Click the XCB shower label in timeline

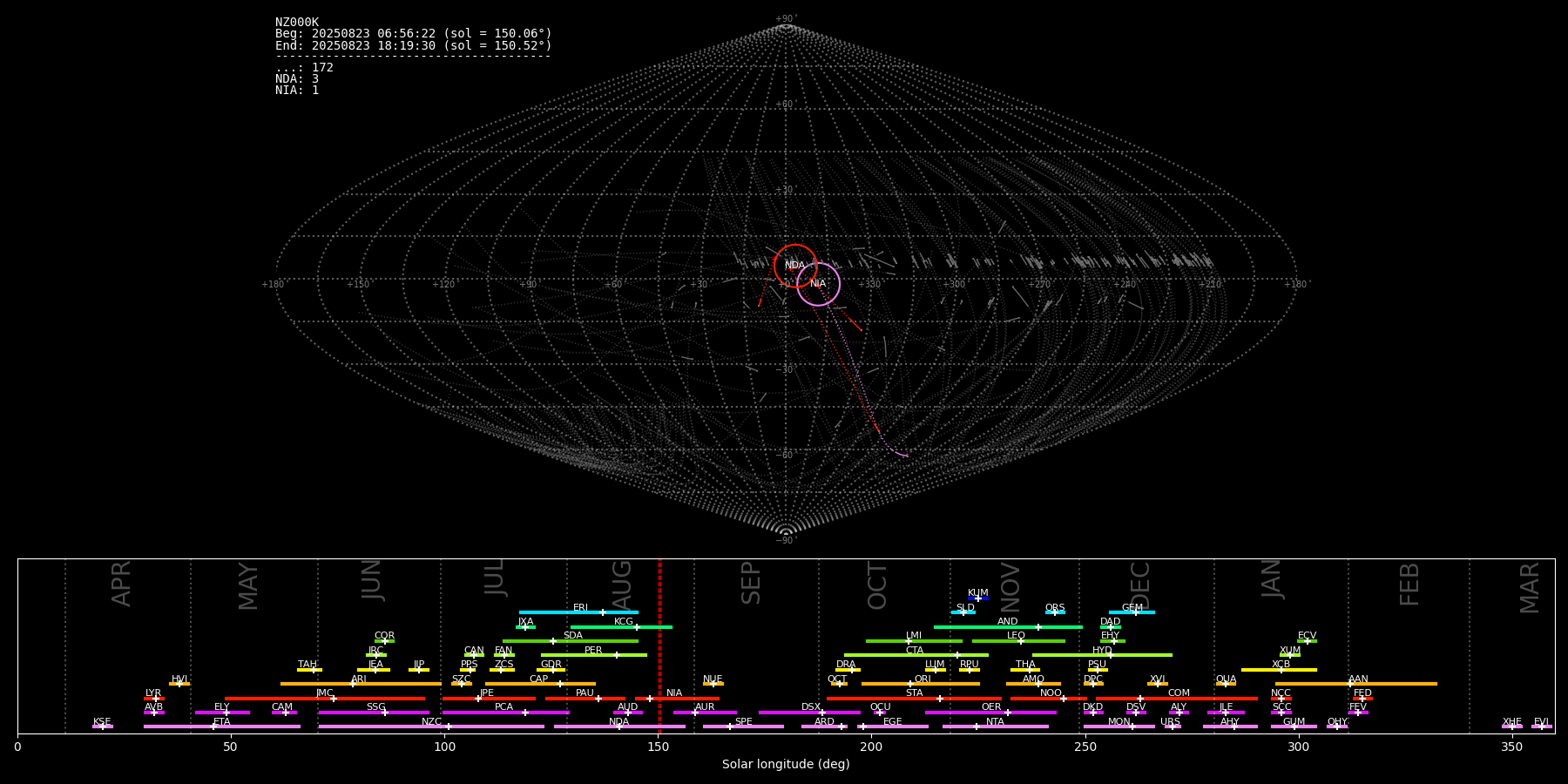(x=1281, y=665)
